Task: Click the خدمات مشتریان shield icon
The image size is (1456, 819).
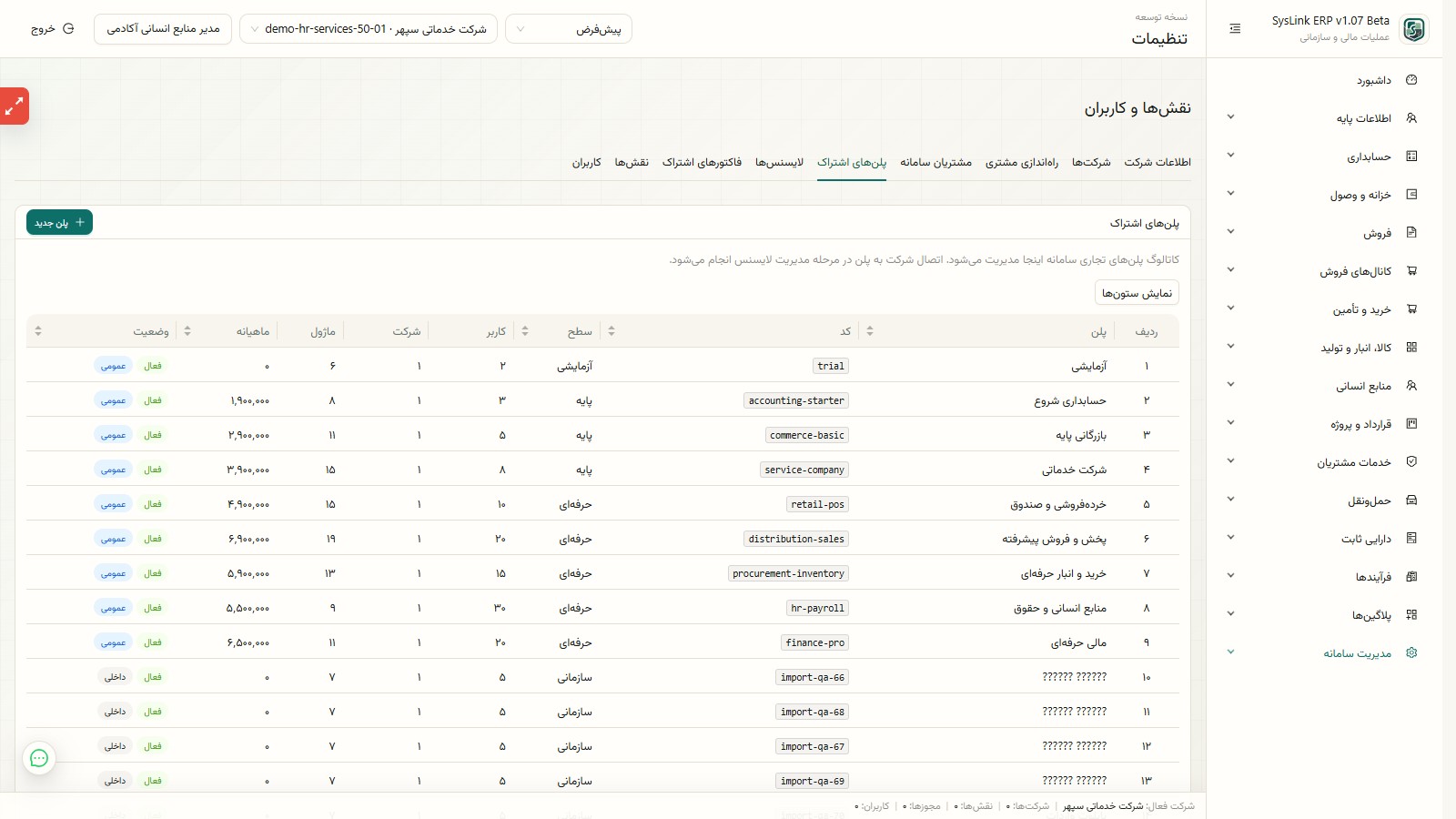Action: click(x=1411, y=462)
